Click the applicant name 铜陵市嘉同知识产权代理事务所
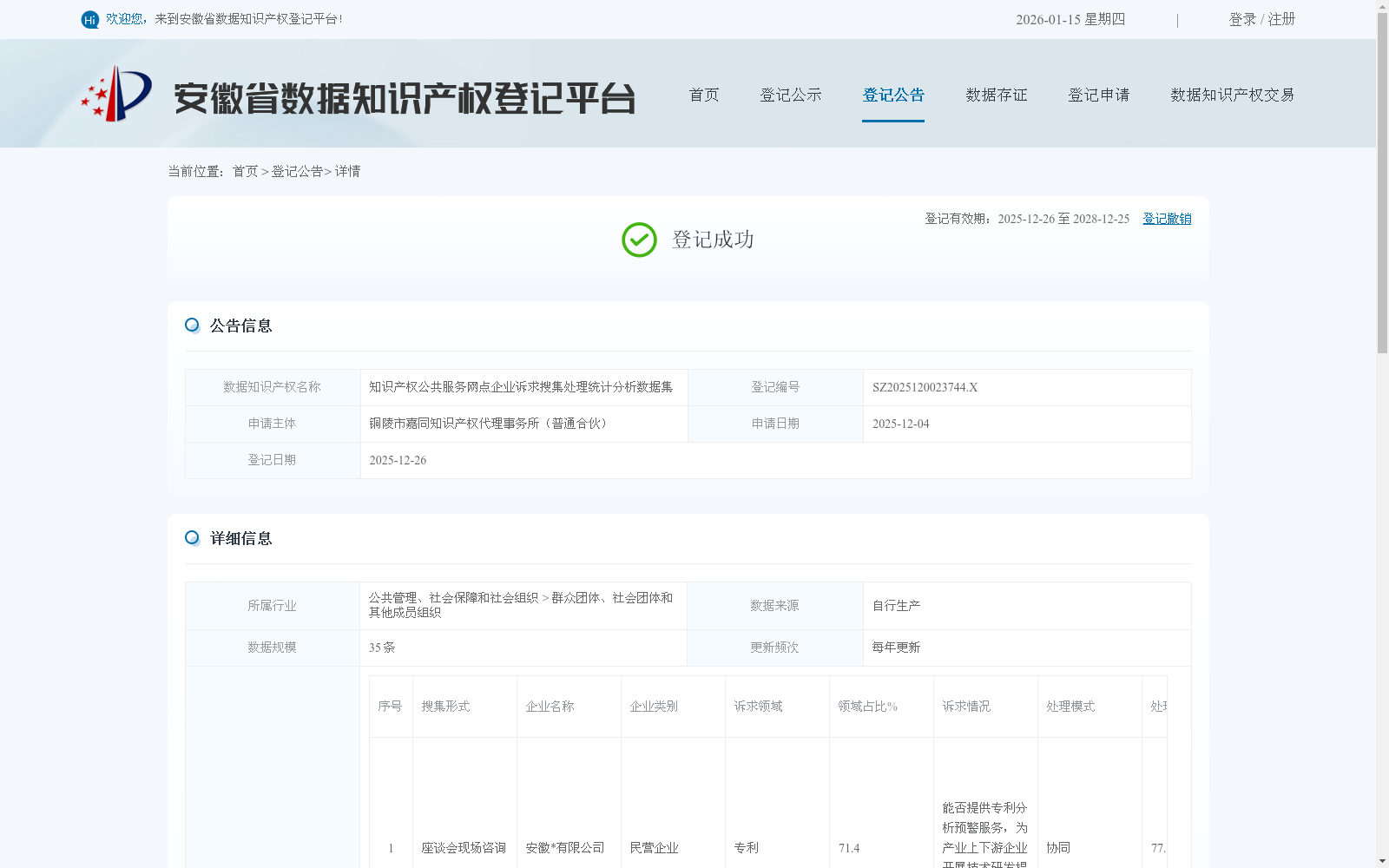 [x=488, y=424]
